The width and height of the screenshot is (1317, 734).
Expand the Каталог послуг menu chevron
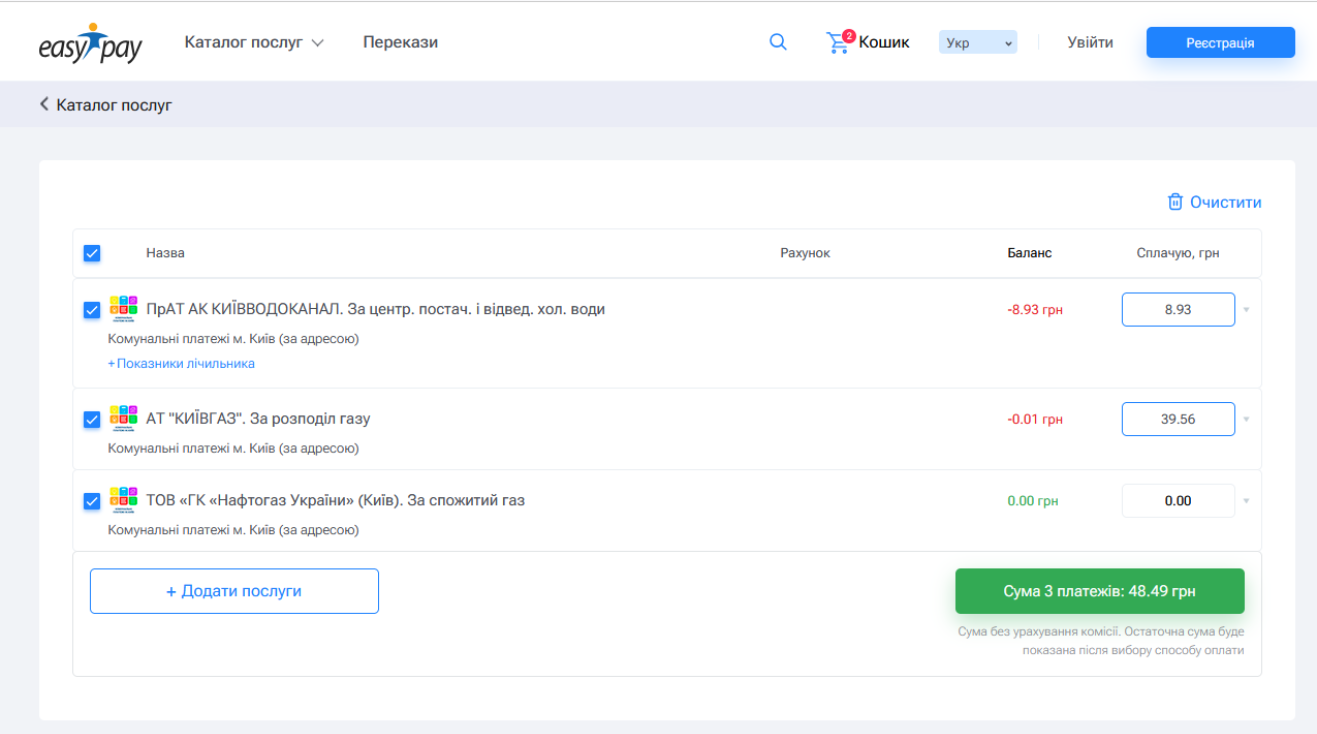pos(318,43)
